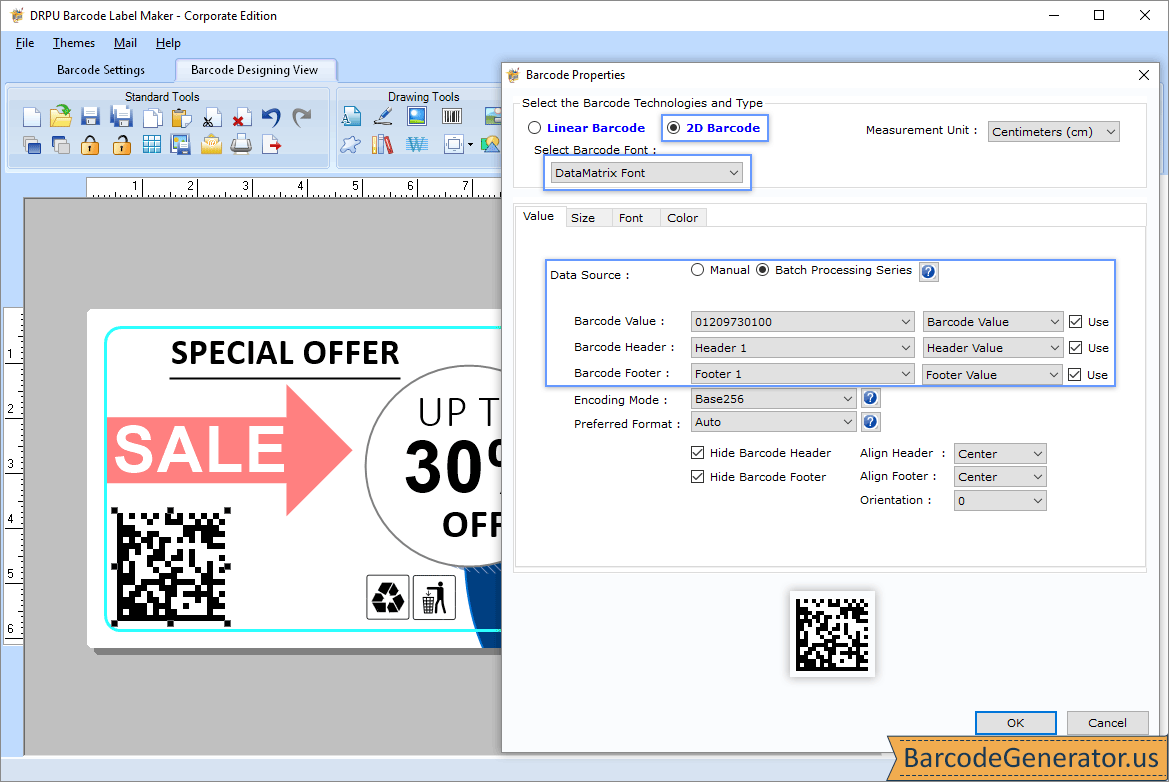Select the DataMatrix barcode on label canvas

coord(171,567)
